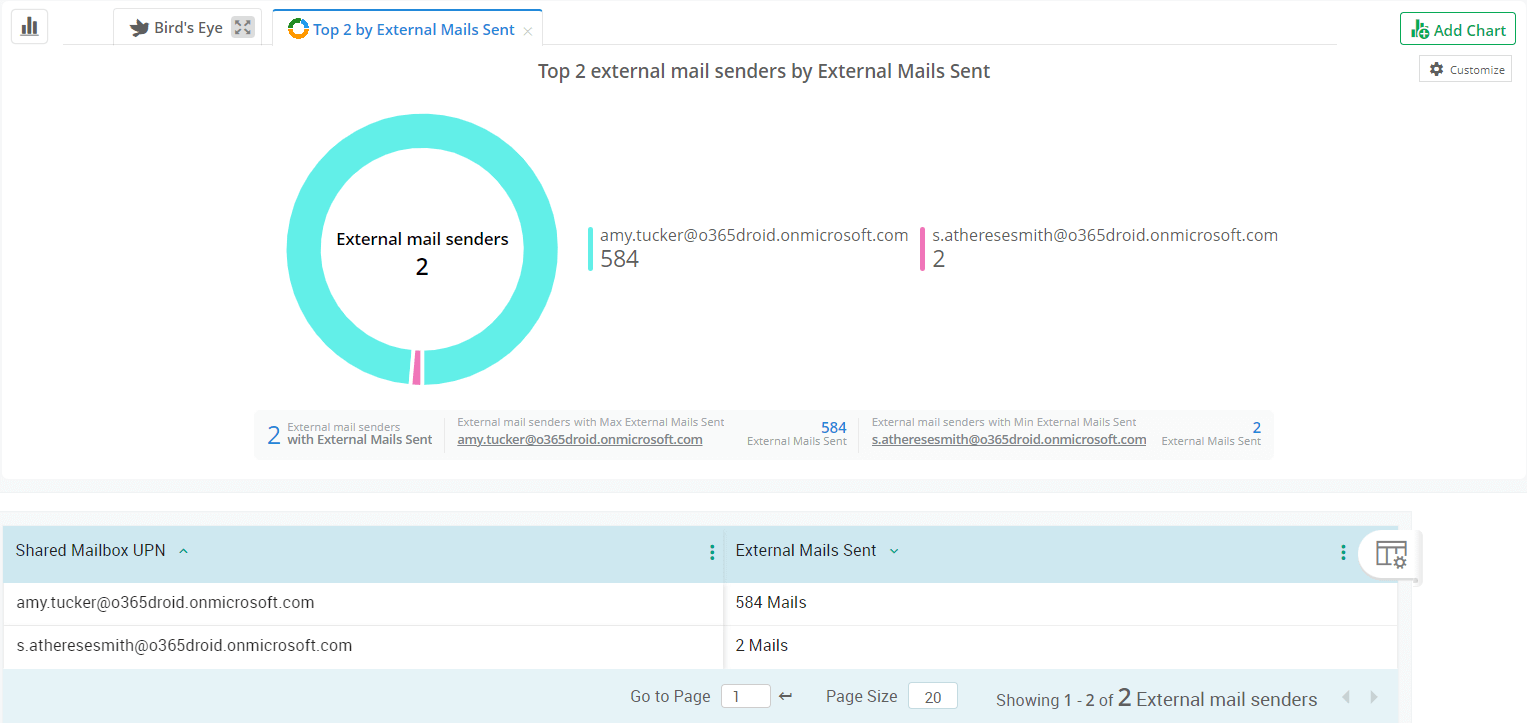
Task: Click the donut chart icon on active tab
Action: [297, 29]
